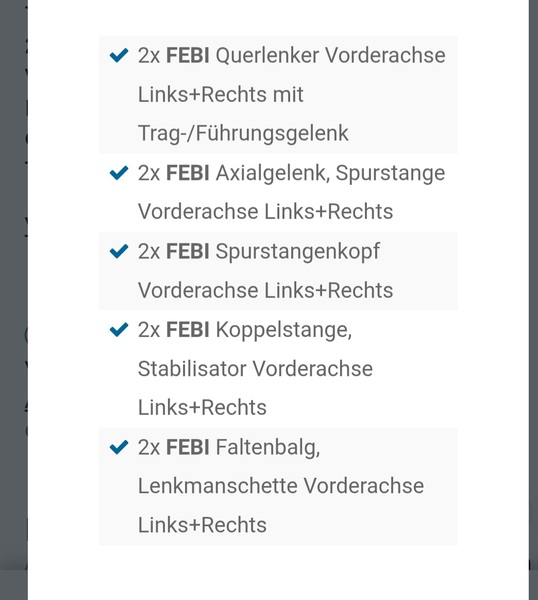The image size is (538, 600).
Task: Click the Koppelstange item text
Action: click(284, 330)
